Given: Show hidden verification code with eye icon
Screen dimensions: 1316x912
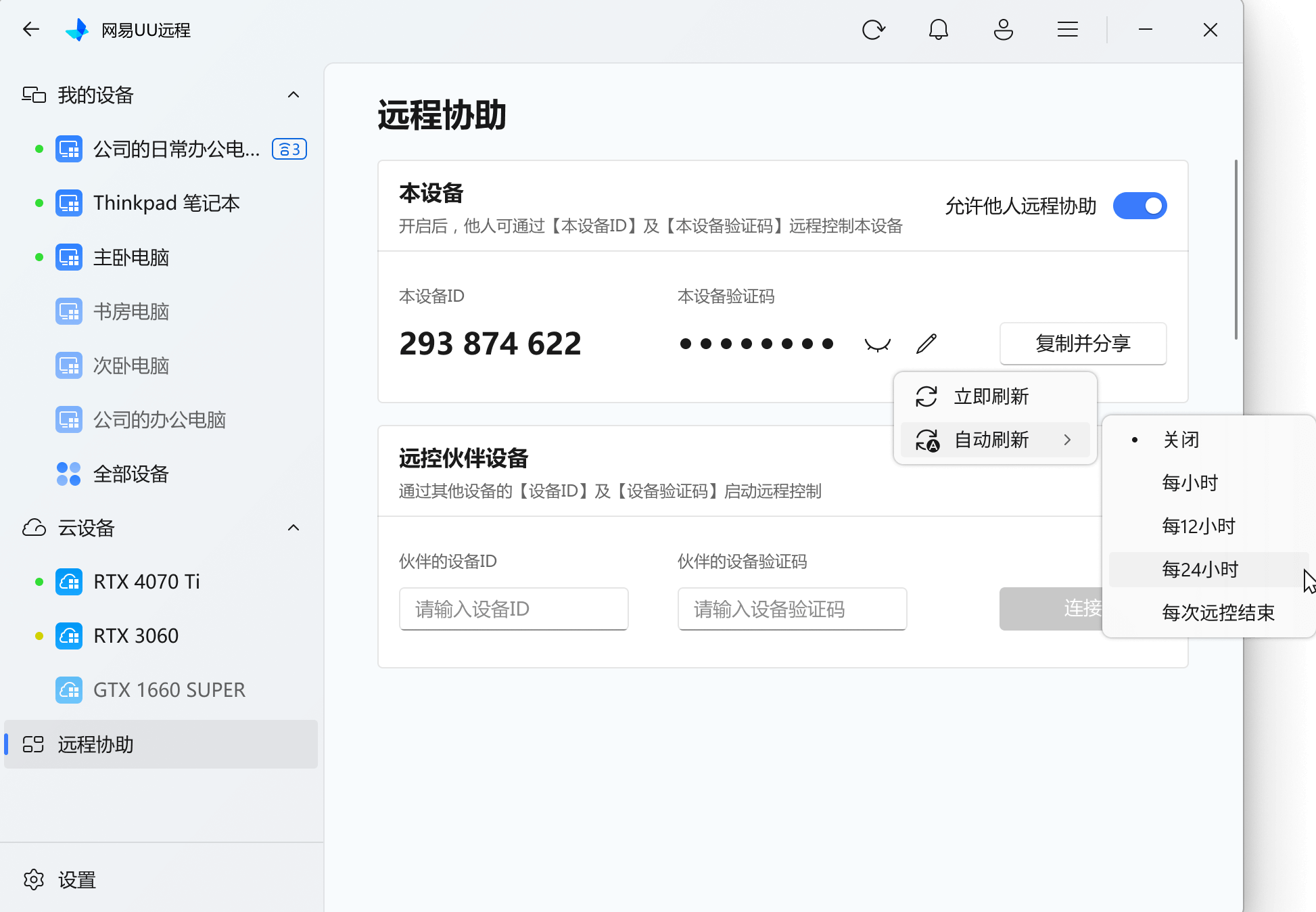Looking at the screenshot, I should 877,344.
